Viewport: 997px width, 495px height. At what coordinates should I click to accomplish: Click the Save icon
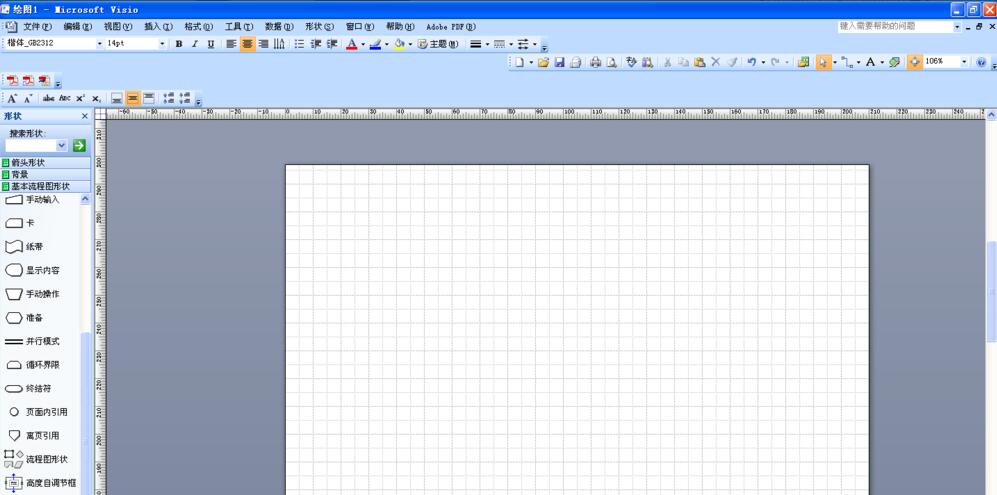click(560, 62)
